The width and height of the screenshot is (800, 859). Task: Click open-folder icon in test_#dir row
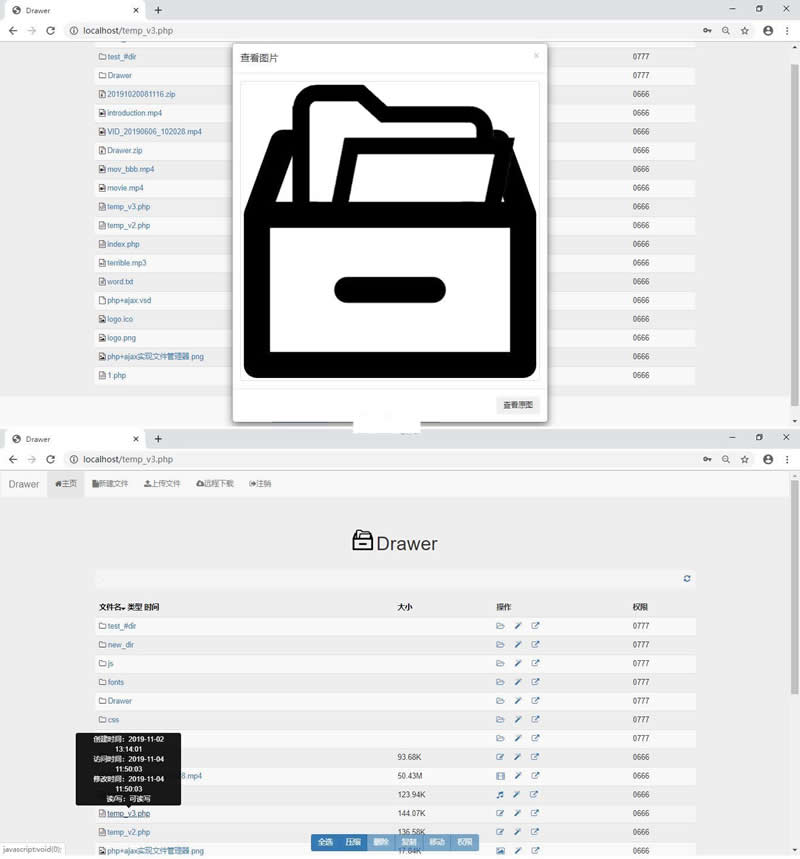(500, 626)
